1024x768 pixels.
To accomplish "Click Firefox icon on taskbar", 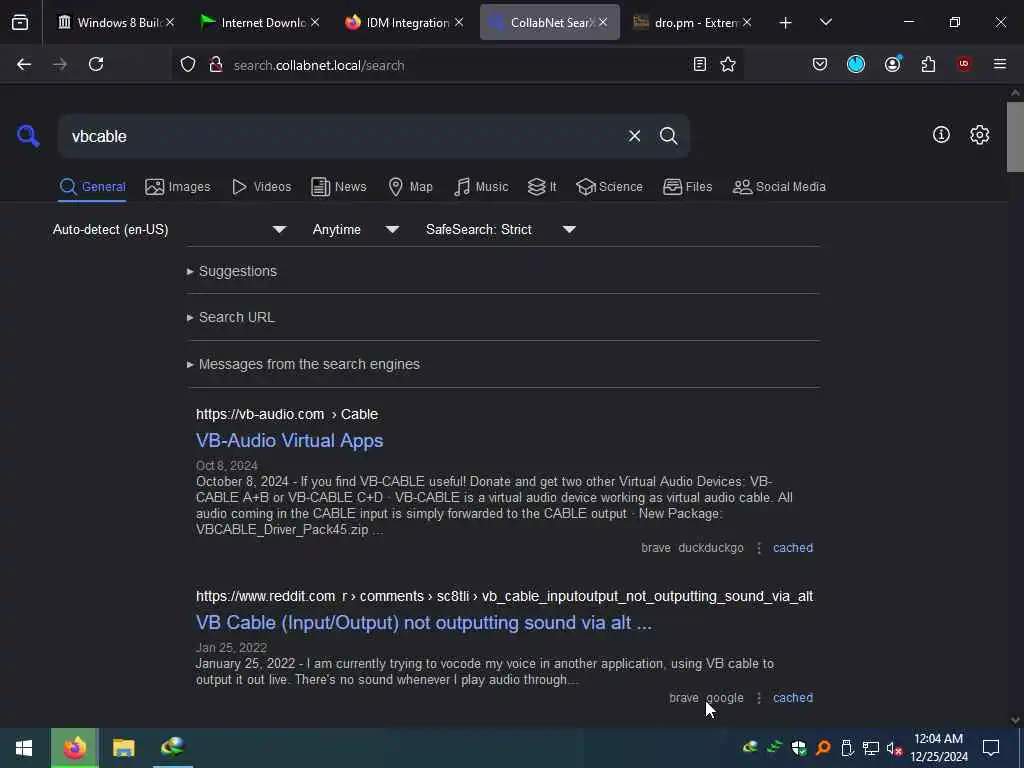I will [x=75, y=748].
